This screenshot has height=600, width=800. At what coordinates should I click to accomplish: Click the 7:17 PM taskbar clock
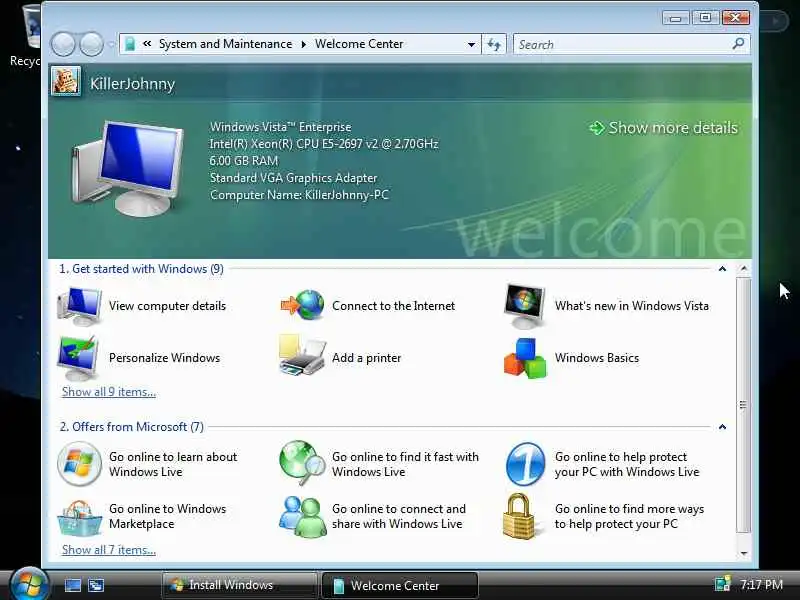tap(761, 584)
